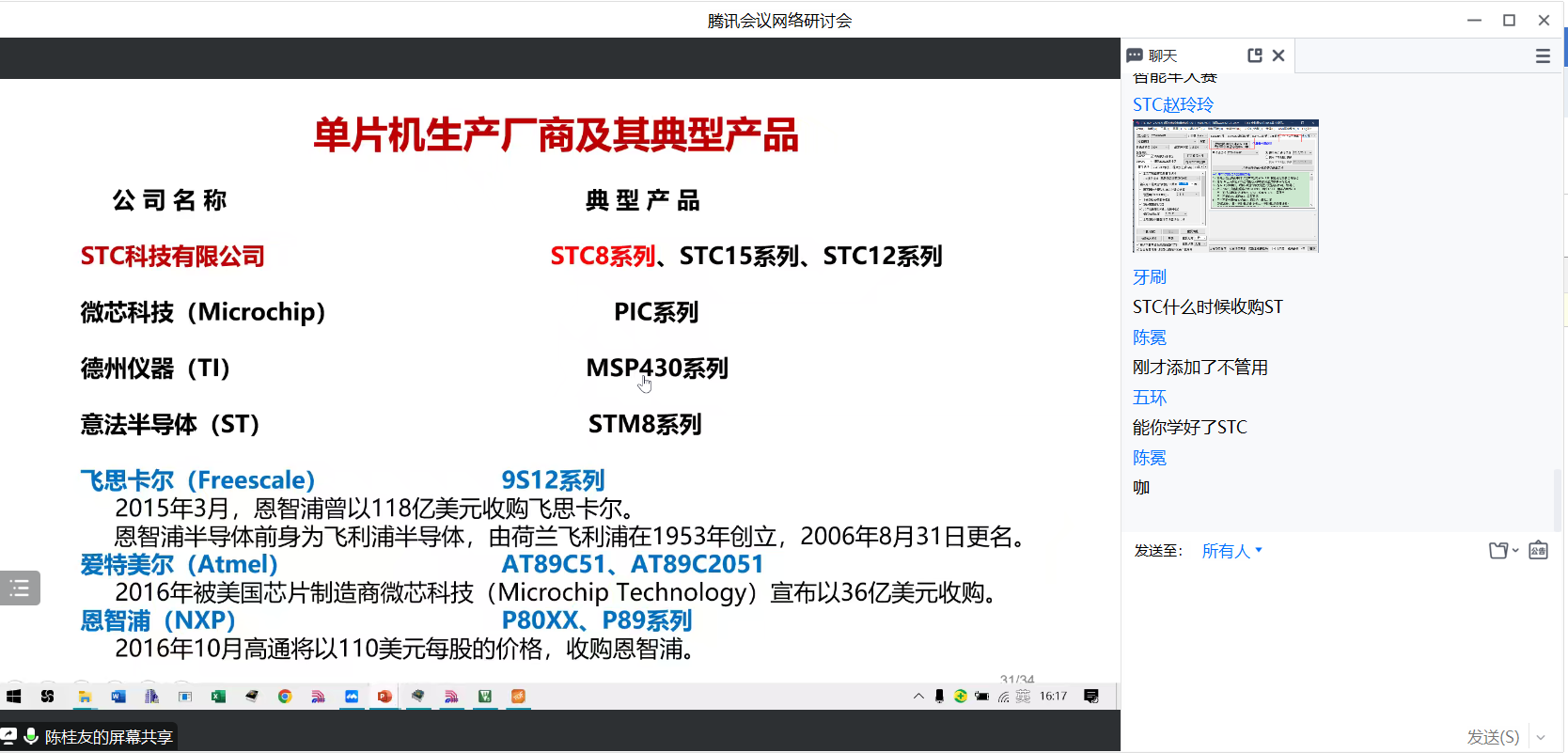The width and height of the screenshot is (1568, 753).
Task: Click the chat panel vertical scrollbar
Action: point(1558,498)
